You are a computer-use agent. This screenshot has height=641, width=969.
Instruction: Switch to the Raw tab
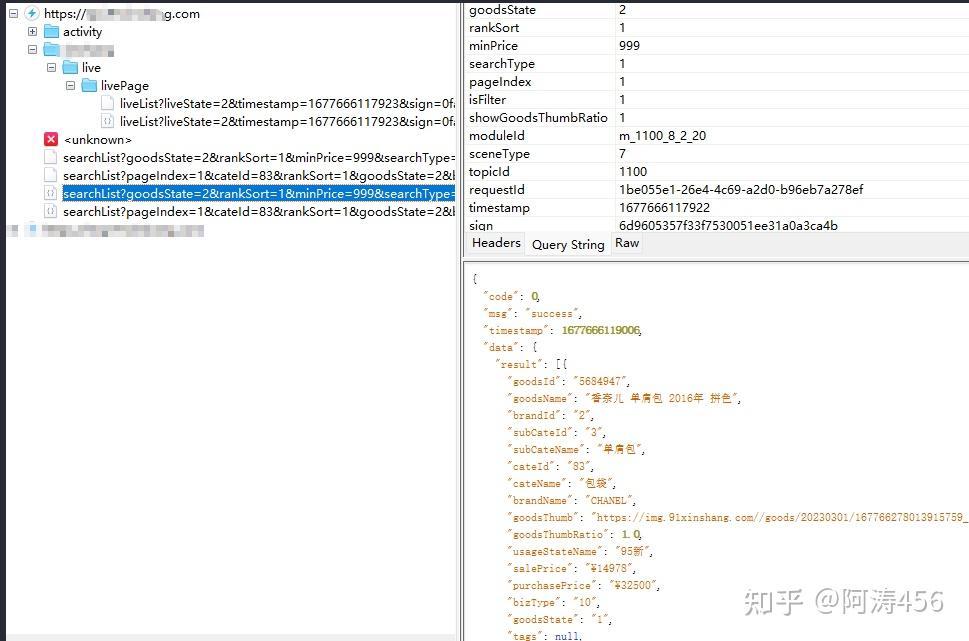click(x=626, y=243)
